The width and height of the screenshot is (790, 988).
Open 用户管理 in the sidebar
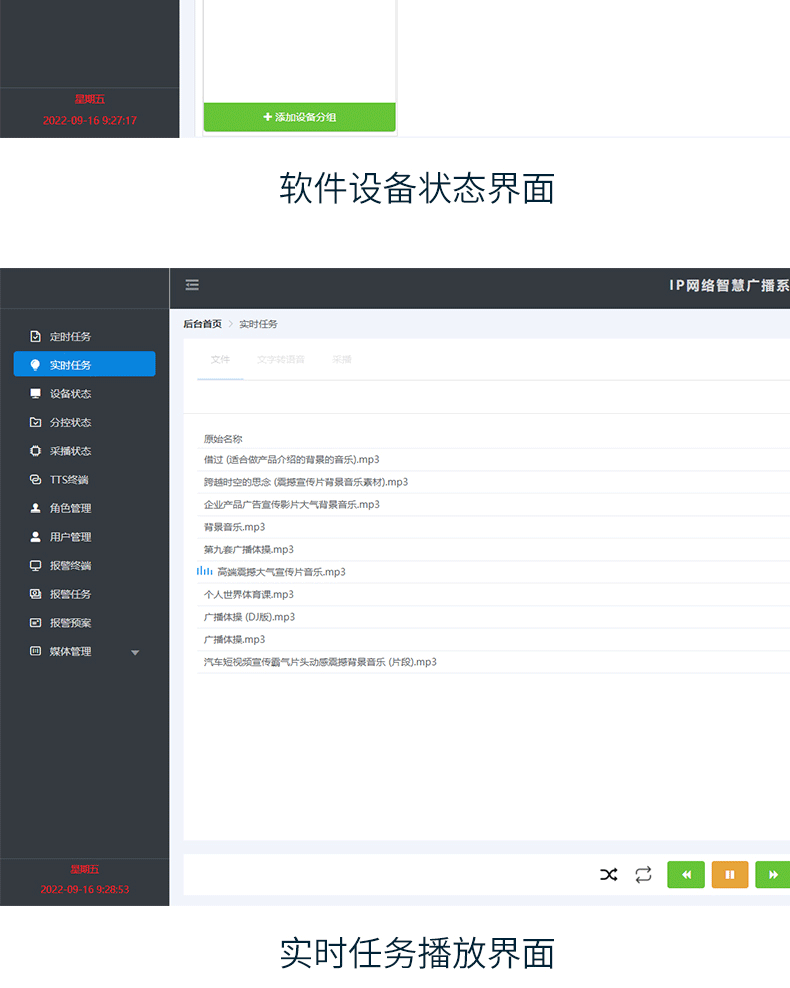70,537
